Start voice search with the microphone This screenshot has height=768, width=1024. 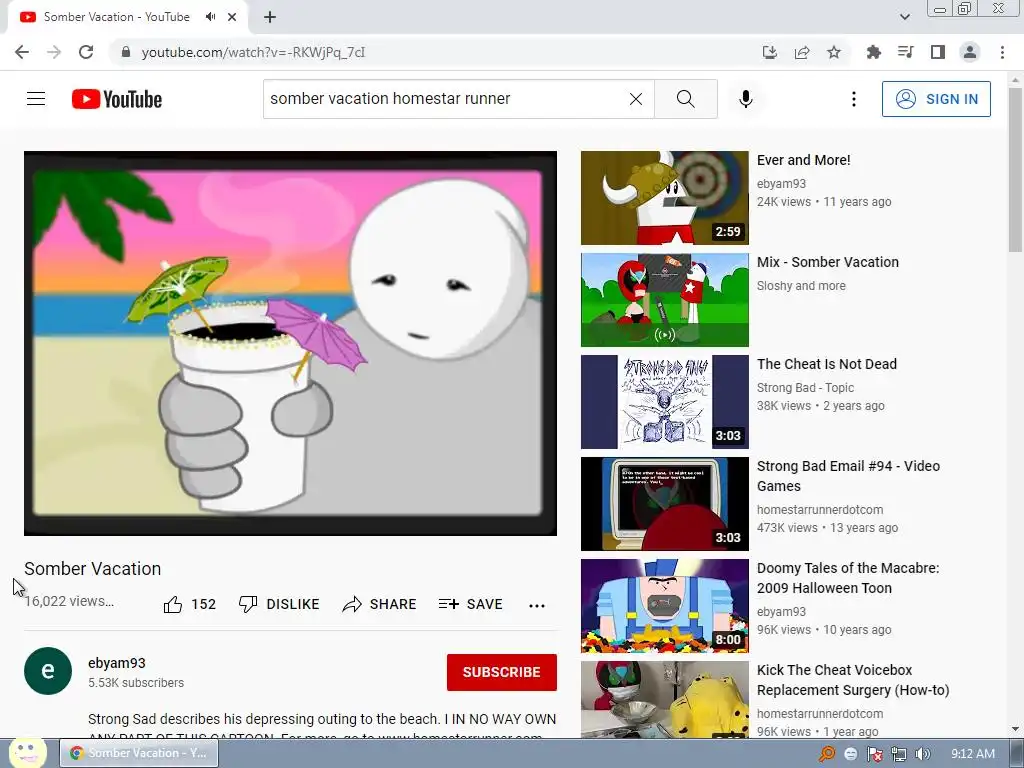[746, 99]
